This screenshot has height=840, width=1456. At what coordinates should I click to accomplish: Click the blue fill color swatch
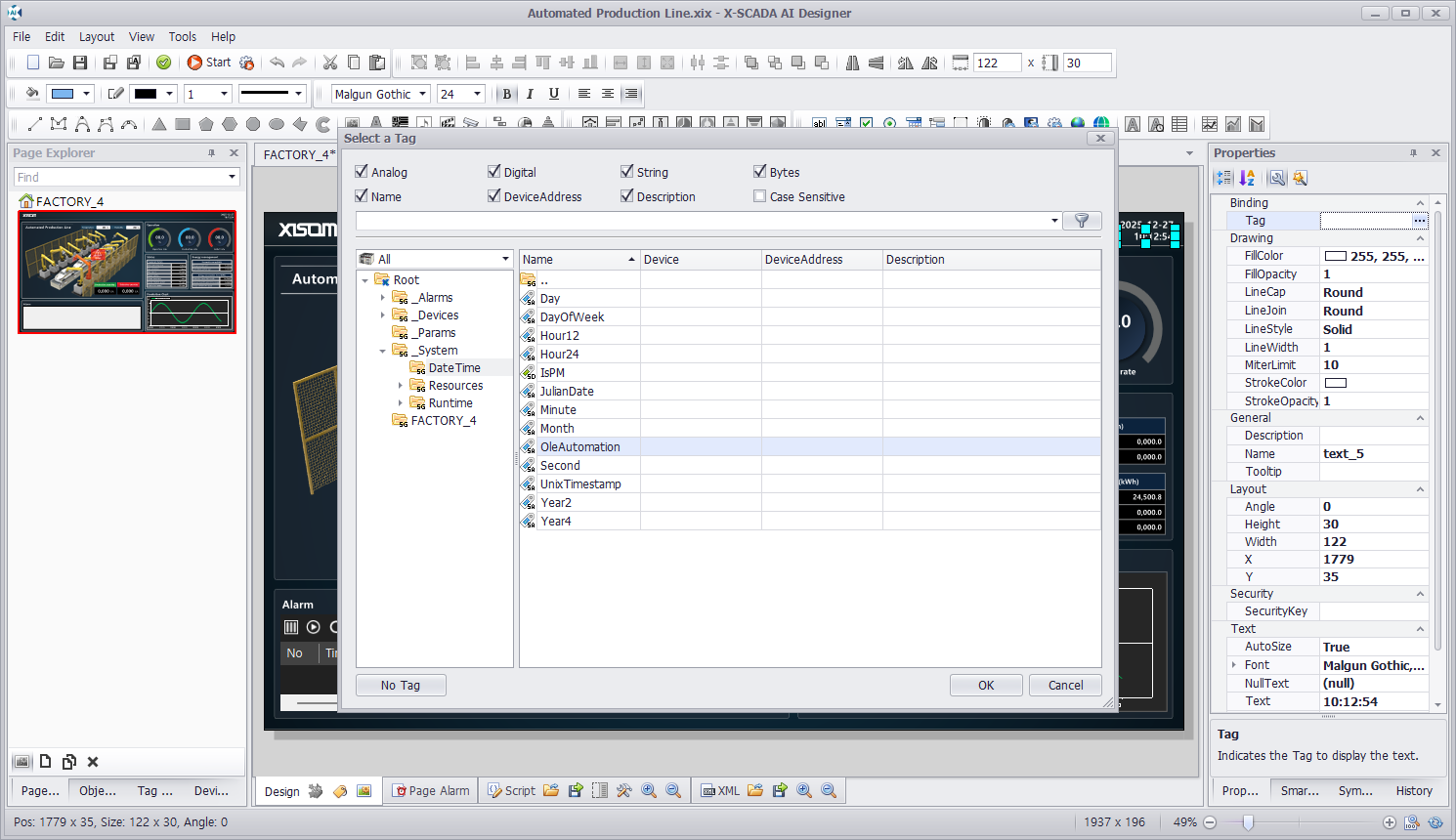[x=63, y=94]
